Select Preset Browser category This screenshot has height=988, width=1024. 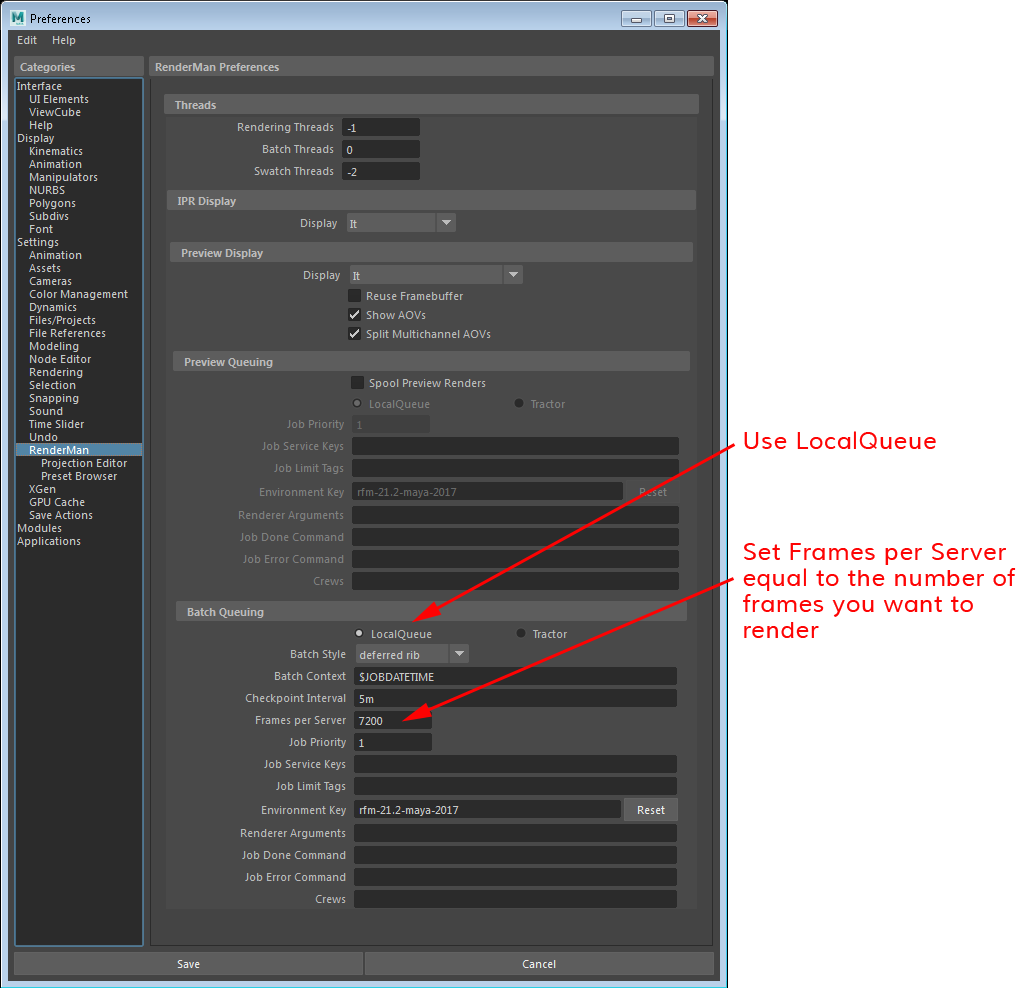(x=79, y=476)
